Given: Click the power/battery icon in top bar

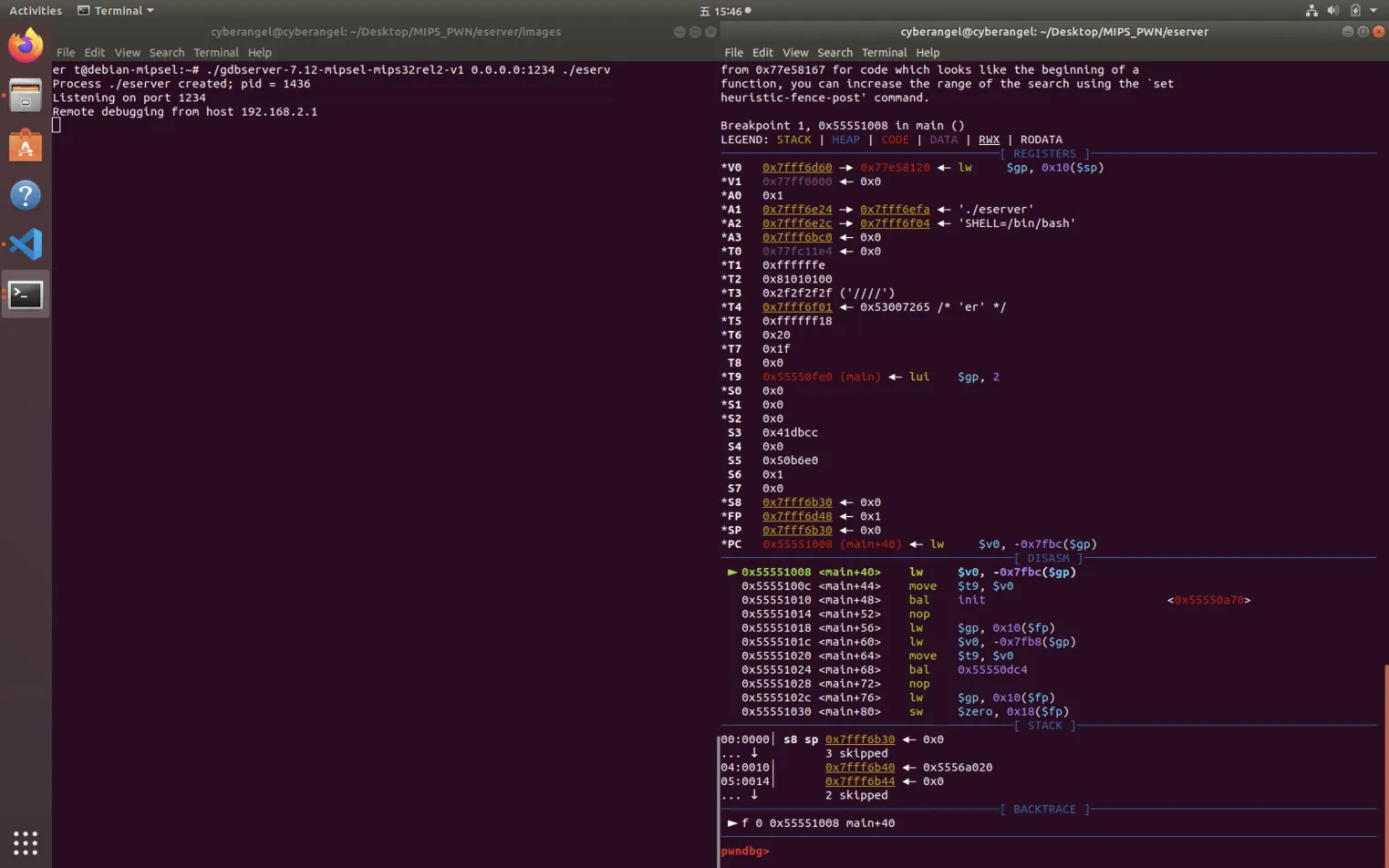Looking at the screenshot, I should point(1355,11).
